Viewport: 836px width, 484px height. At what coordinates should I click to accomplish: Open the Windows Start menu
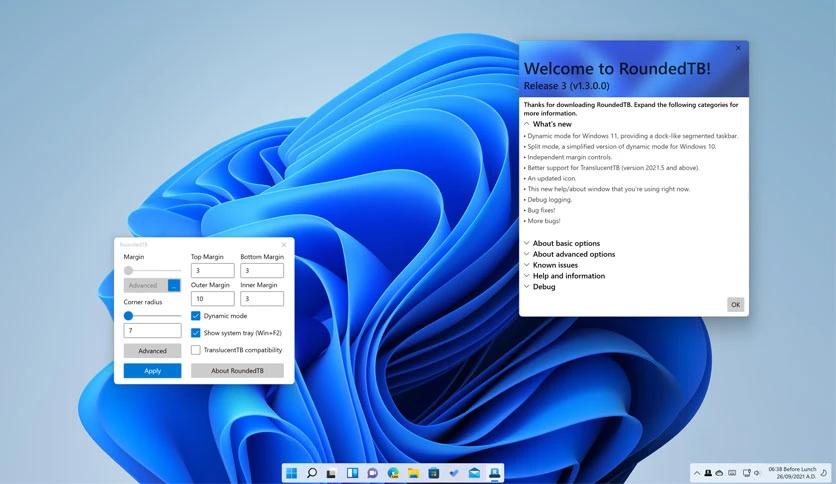[292, 473]
